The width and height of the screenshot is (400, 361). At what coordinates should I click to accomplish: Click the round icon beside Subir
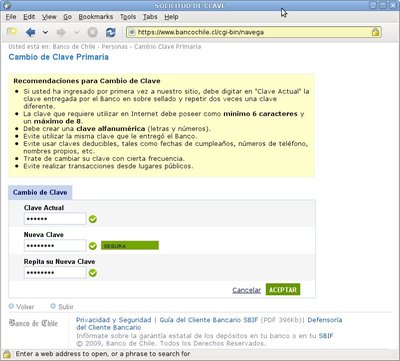[x=53, y=306]
